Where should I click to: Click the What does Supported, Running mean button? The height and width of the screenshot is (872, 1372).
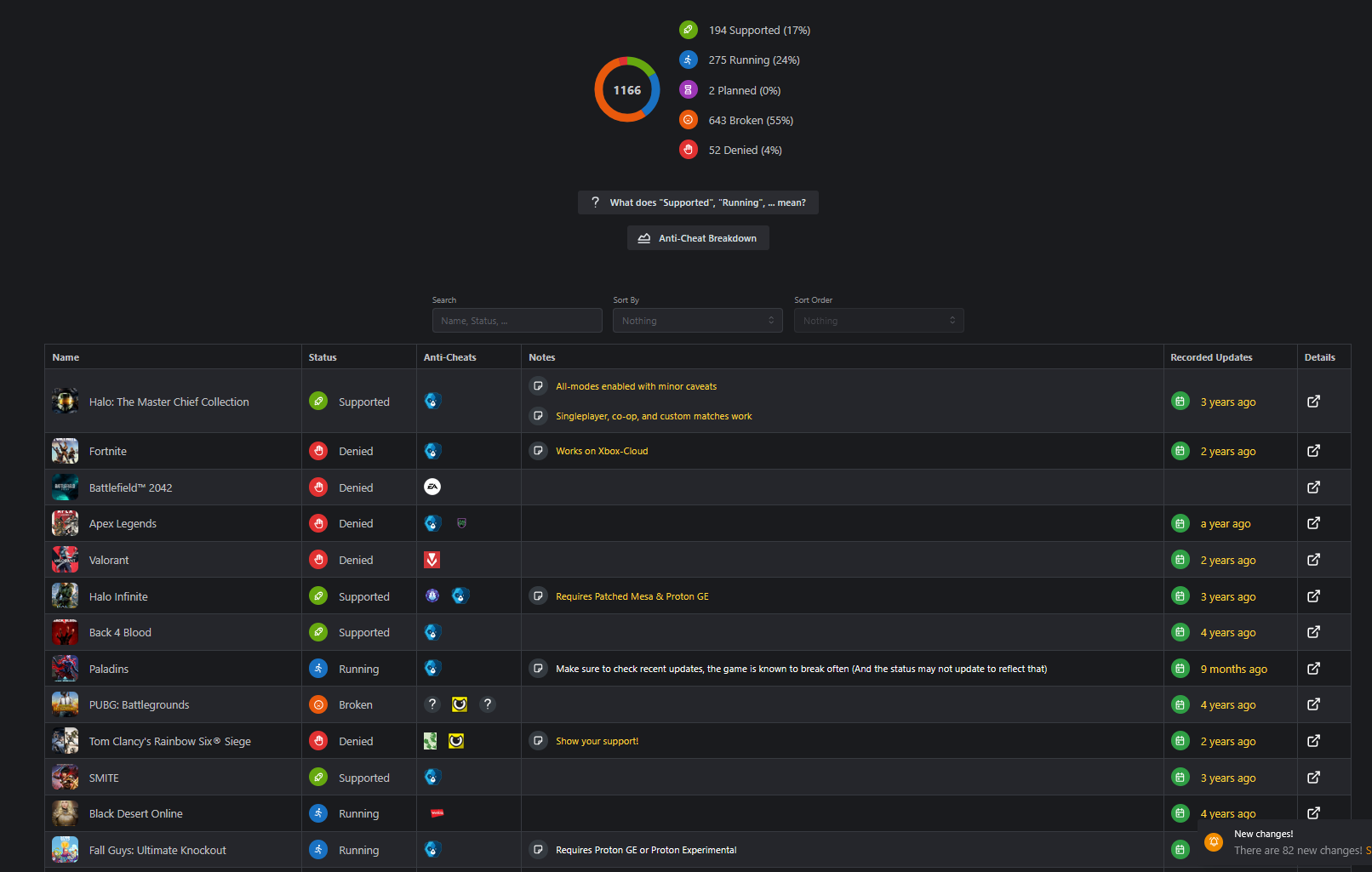[698, 202]
